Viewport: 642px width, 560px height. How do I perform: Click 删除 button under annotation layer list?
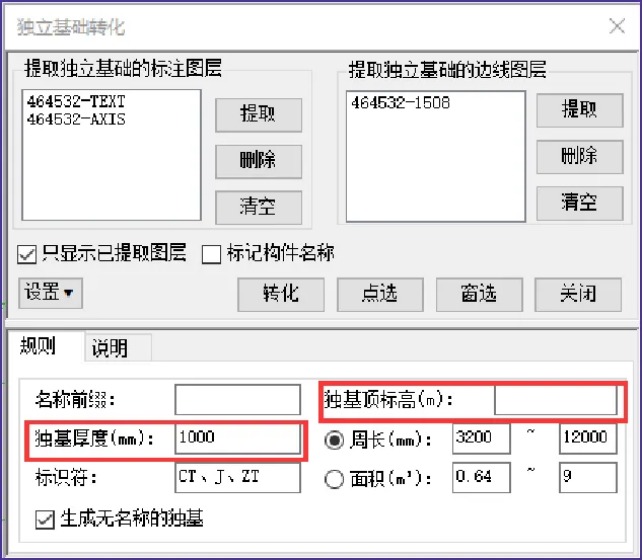[x=258, y=160]
